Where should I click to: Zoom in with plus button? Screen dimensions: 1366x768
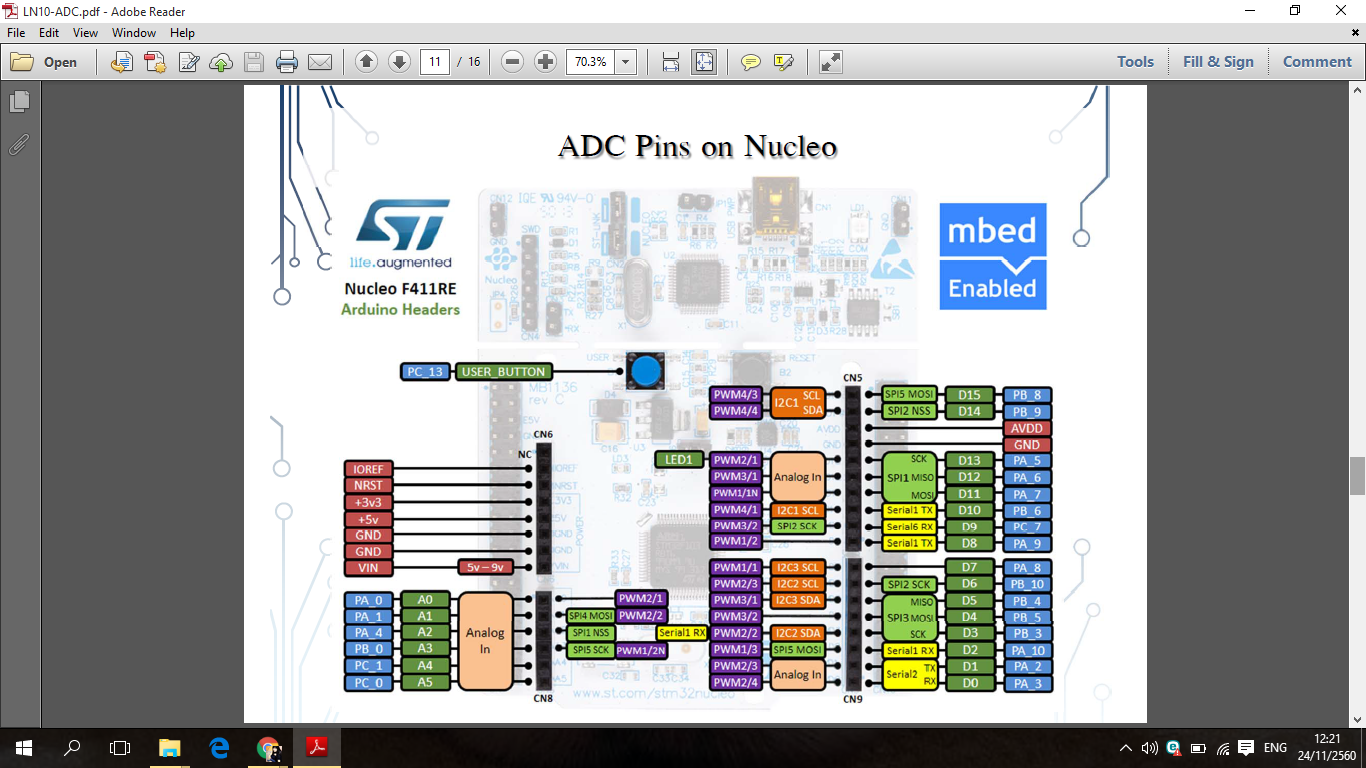[545, 62]
